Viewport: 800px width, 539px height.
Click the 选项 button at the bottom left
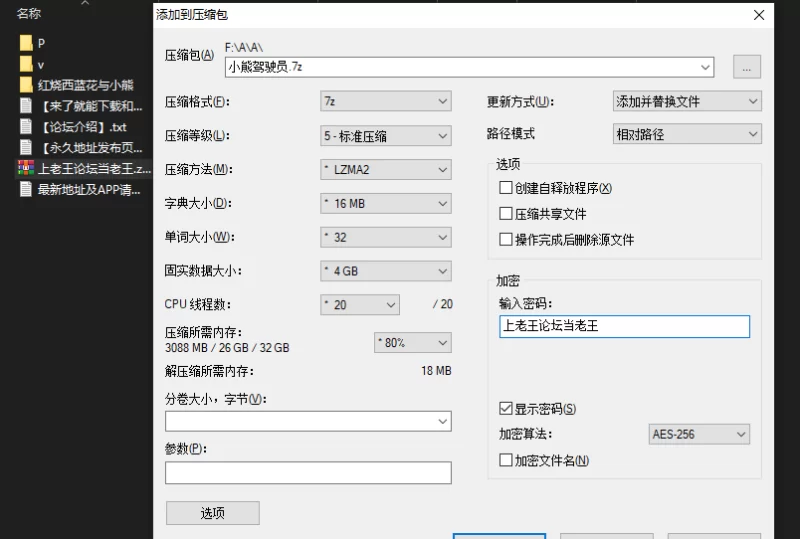pyautogui.click(x=213, y=513)
